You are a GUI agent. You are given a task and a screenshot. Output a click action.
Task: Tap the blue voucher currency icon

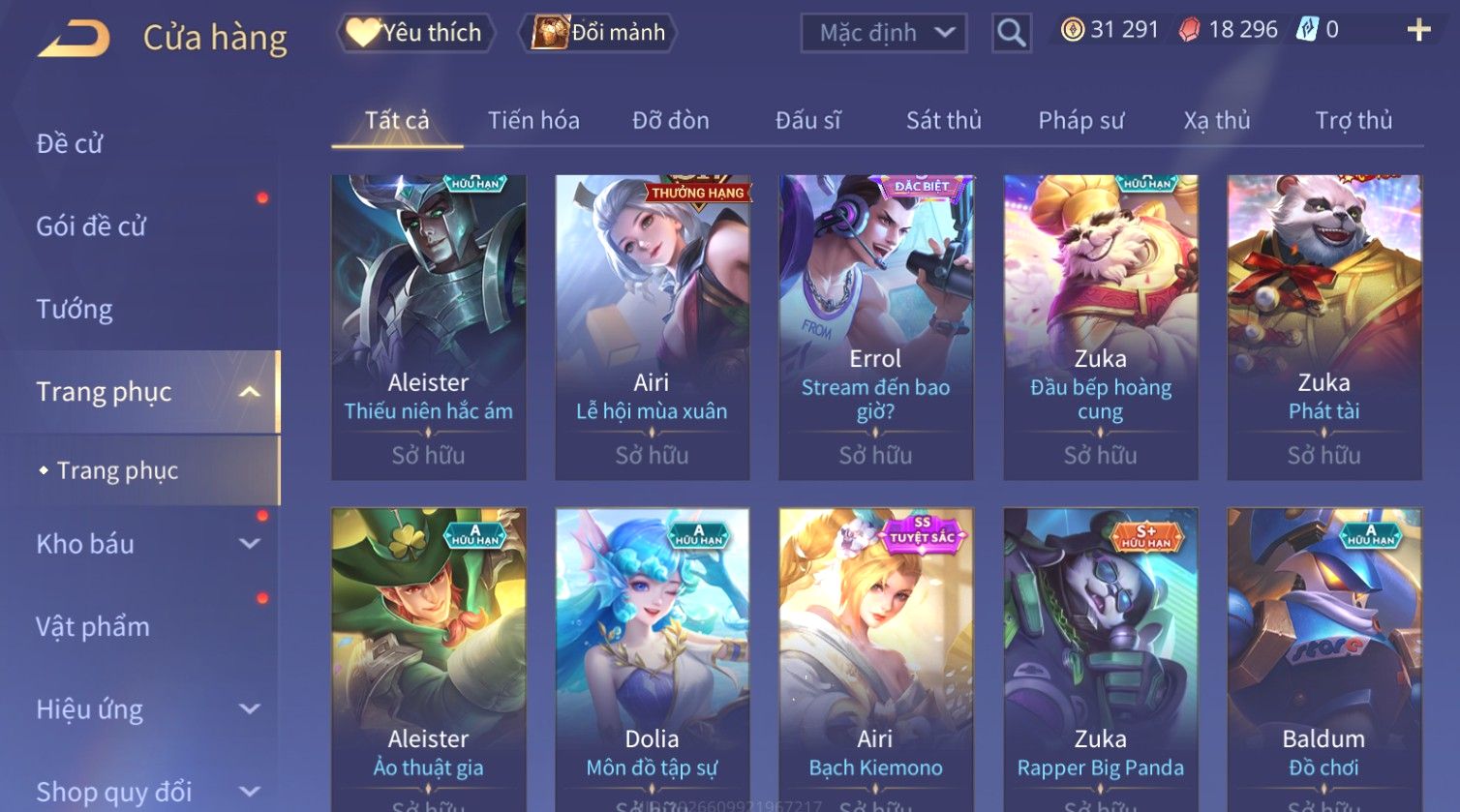1307,30
